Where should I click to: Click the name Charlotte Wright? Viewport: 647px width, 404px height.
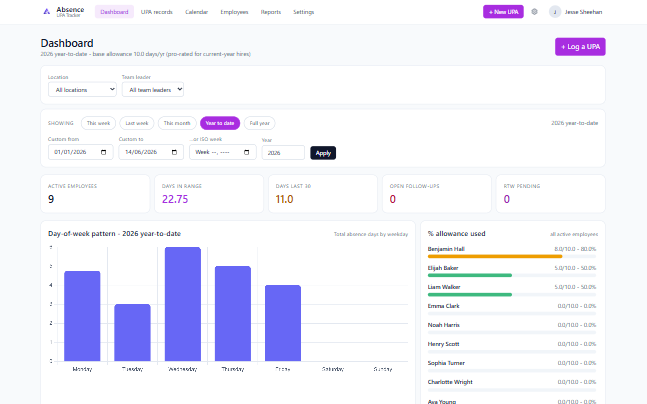pos(450,382)
